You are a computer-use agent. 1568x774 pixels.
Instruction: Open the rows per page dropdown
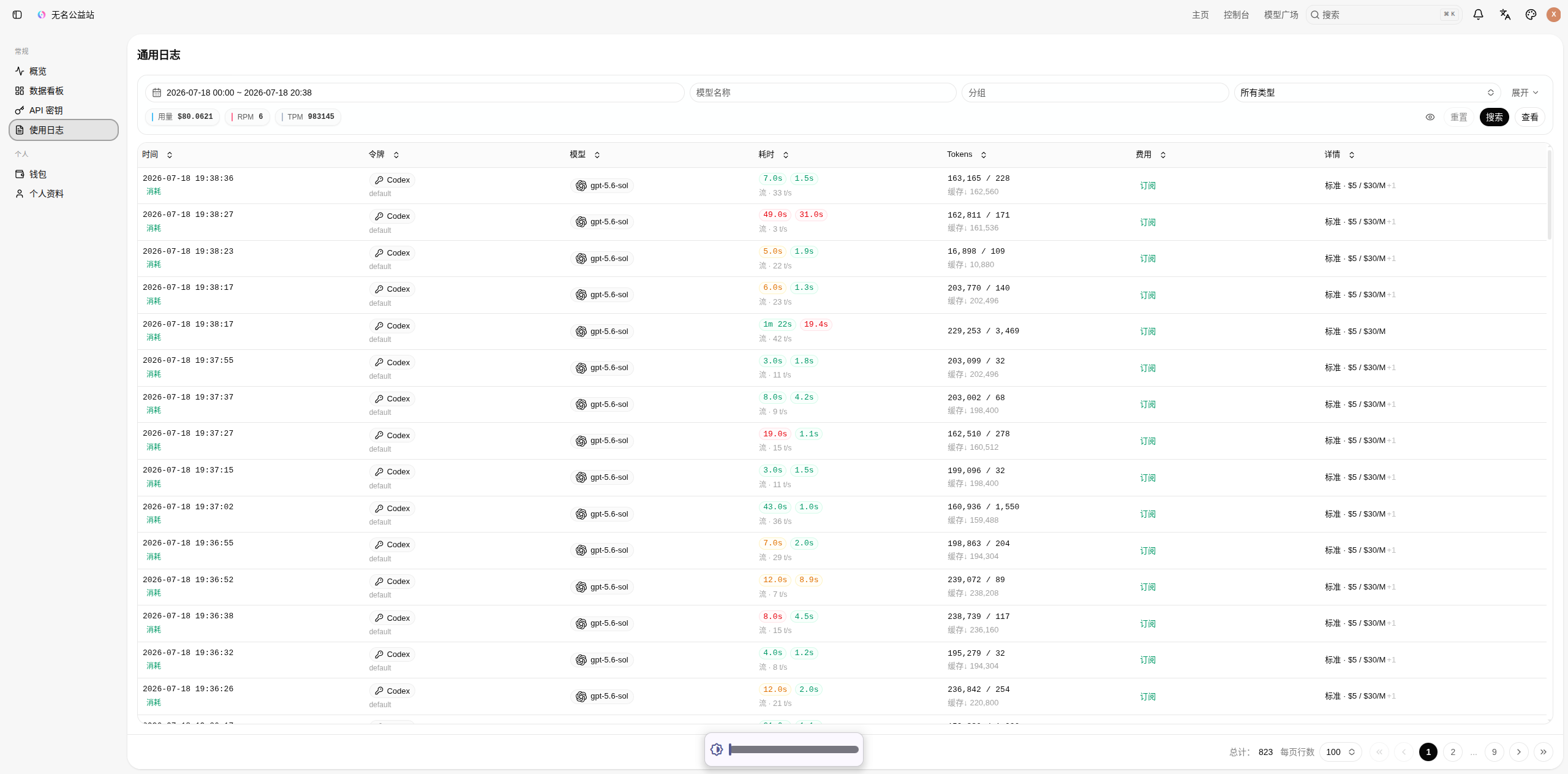click(x=1340, y=752)
